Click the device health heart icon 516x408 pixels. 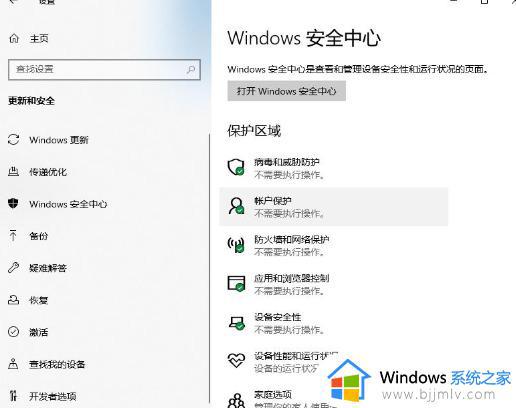click(236, 361)
